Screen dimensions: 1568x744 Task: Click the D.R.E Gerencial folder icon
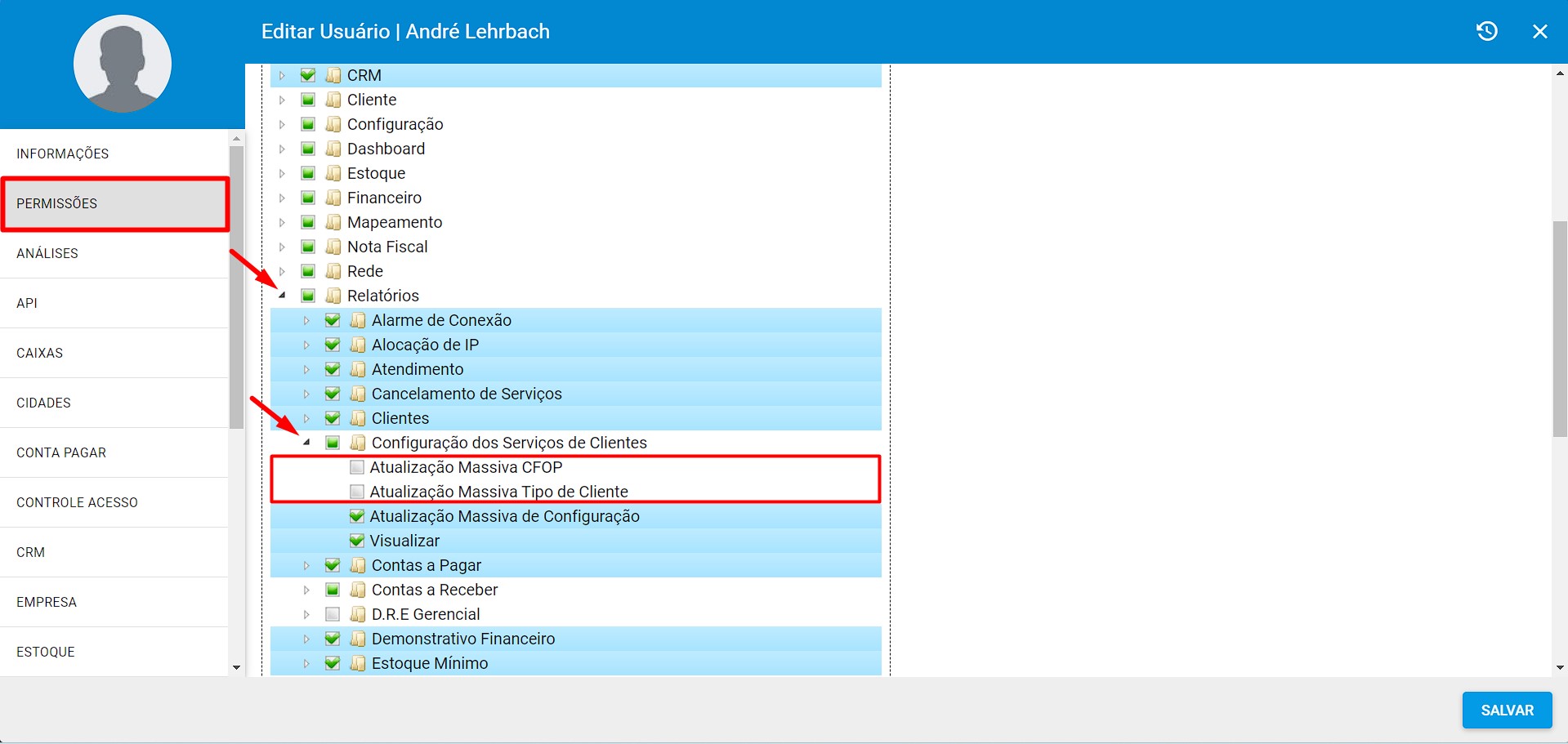(358, 614)
